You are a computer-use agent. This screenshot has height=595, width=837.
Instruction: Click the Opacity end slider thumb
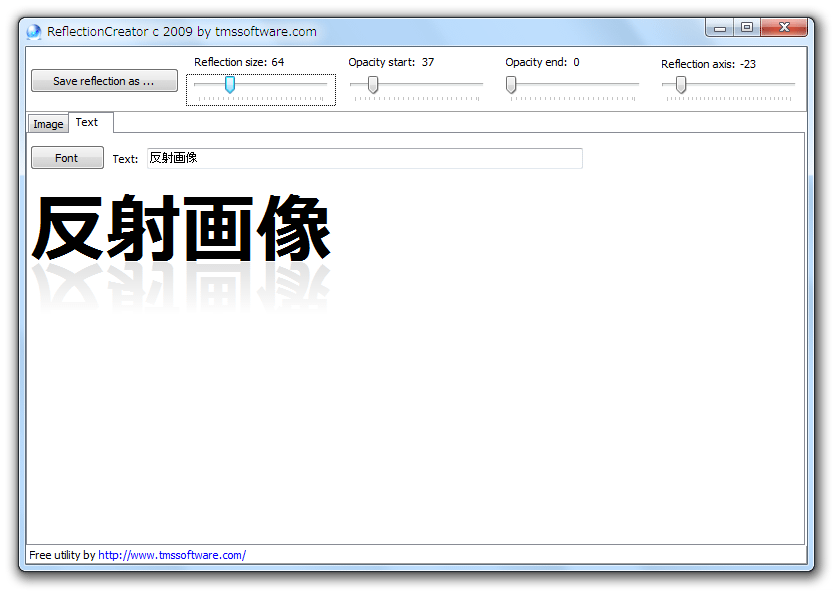(511, 84)
